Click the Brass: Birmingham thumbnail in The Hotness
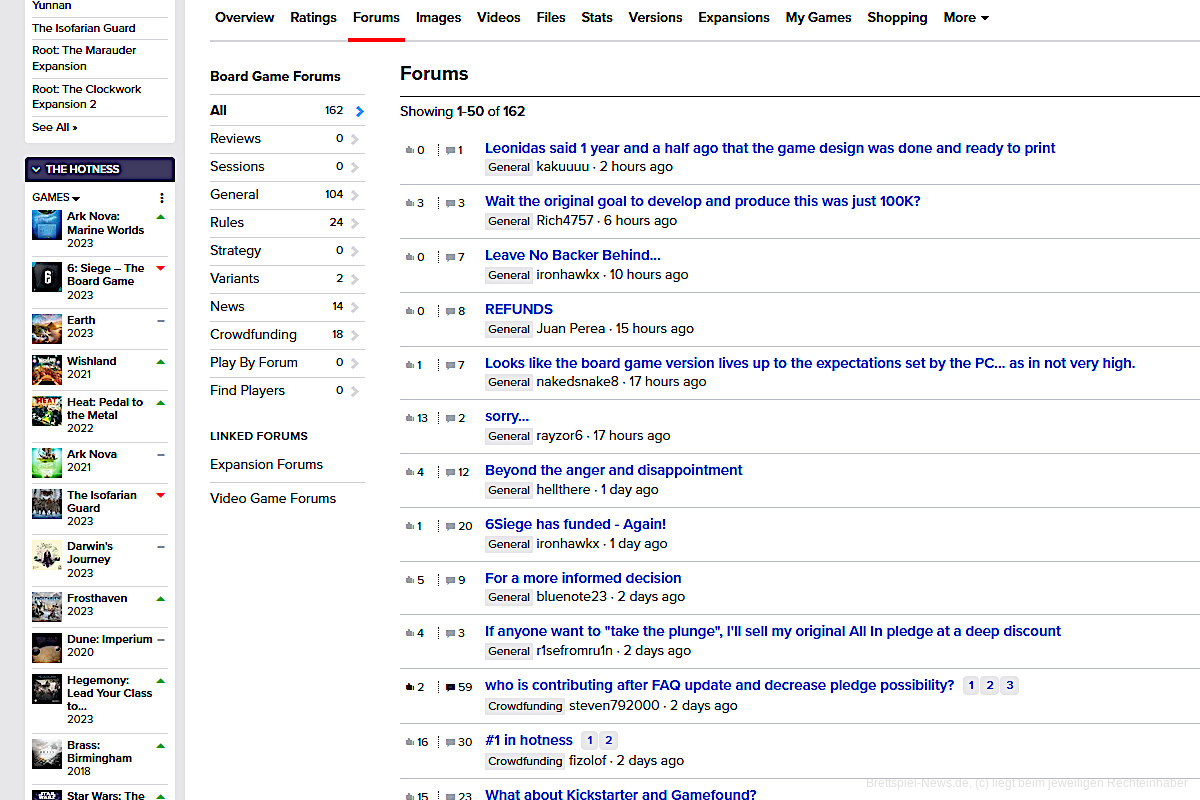Image resolution: width=1200 pixels, height=800 pixels. (47, 754)
